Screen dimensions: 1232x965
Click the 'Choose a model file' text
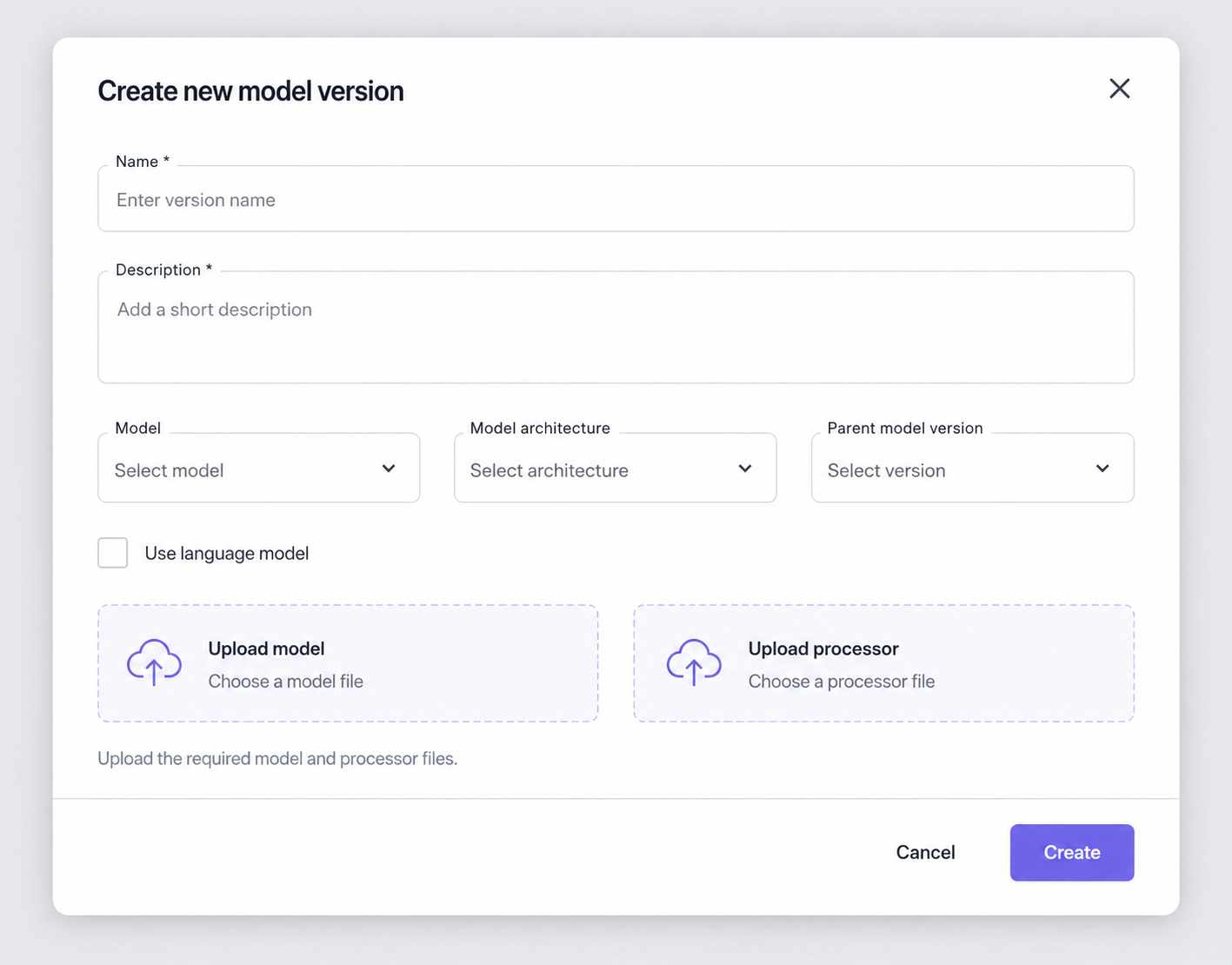[286, 682]
